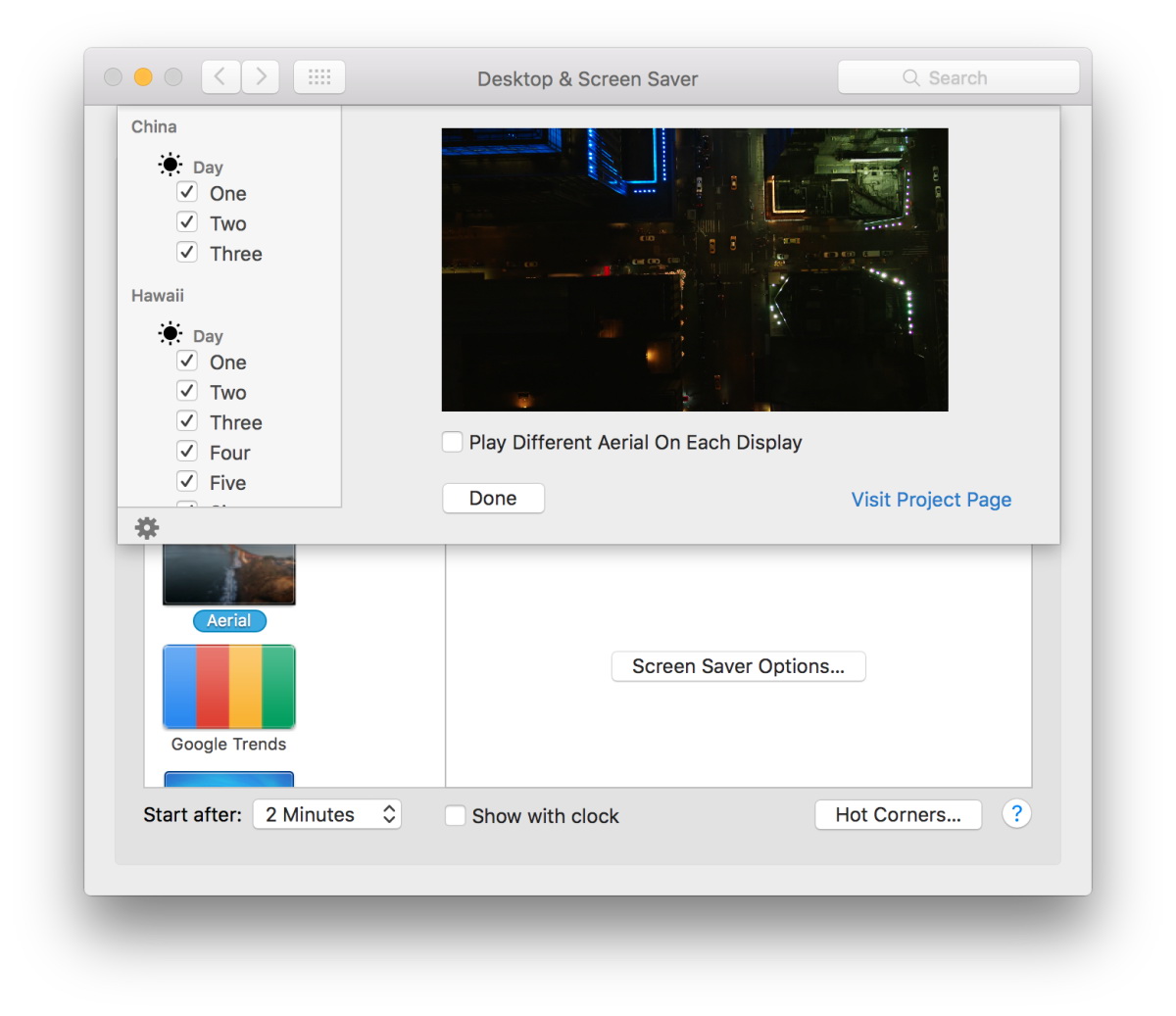Uncheck Hawaii Day Two video
Viewport: 1176px width, 1016px height.
tap(187, 391)
